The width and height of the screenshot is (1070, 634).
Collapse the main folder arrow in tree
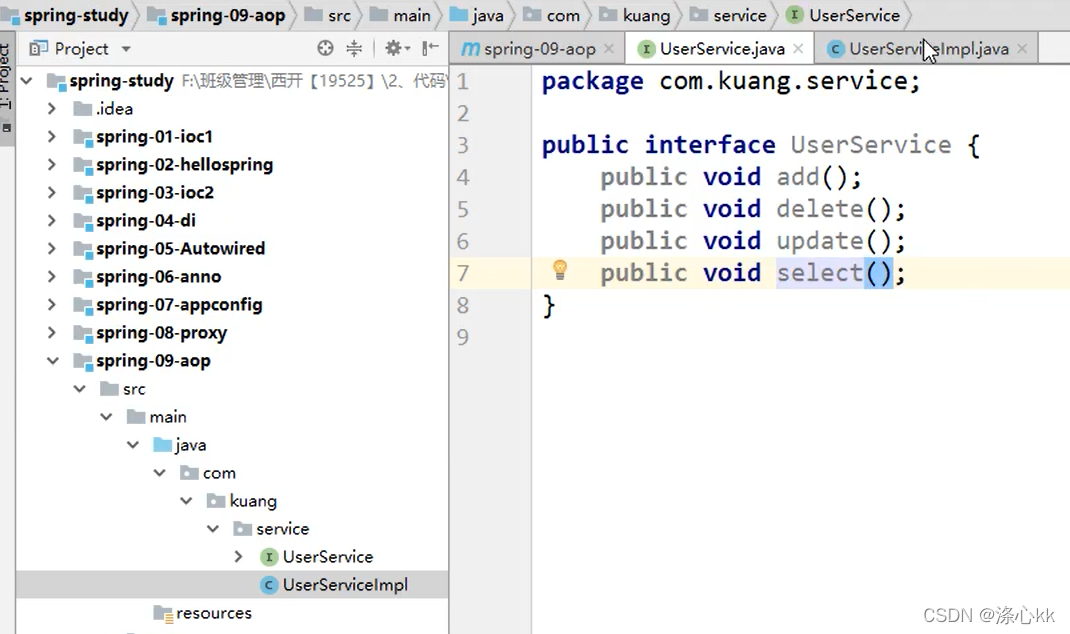click(x=106, y=416)
